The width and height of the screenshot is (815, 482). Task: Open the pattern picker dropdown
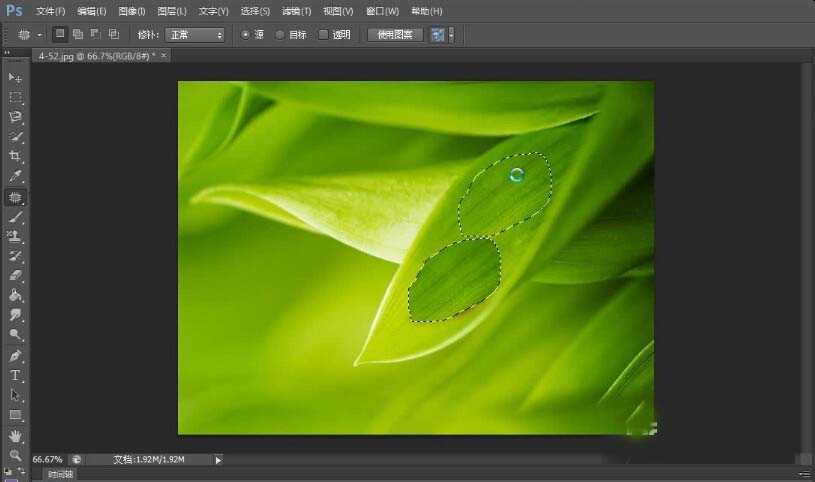451,34
